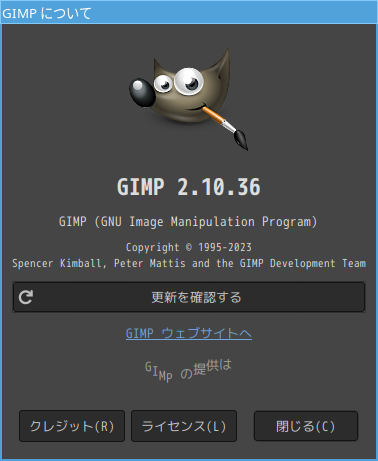Click the refresh arrow icon in update button

[x=26, y=297]
